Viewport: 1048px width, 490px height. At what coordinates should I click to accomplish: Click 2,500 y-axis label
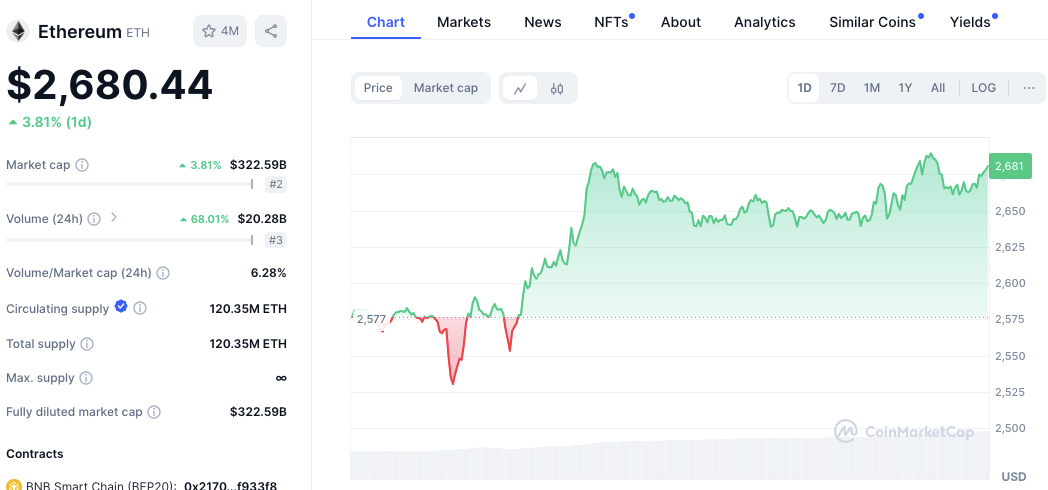[x=1010, y=428]
